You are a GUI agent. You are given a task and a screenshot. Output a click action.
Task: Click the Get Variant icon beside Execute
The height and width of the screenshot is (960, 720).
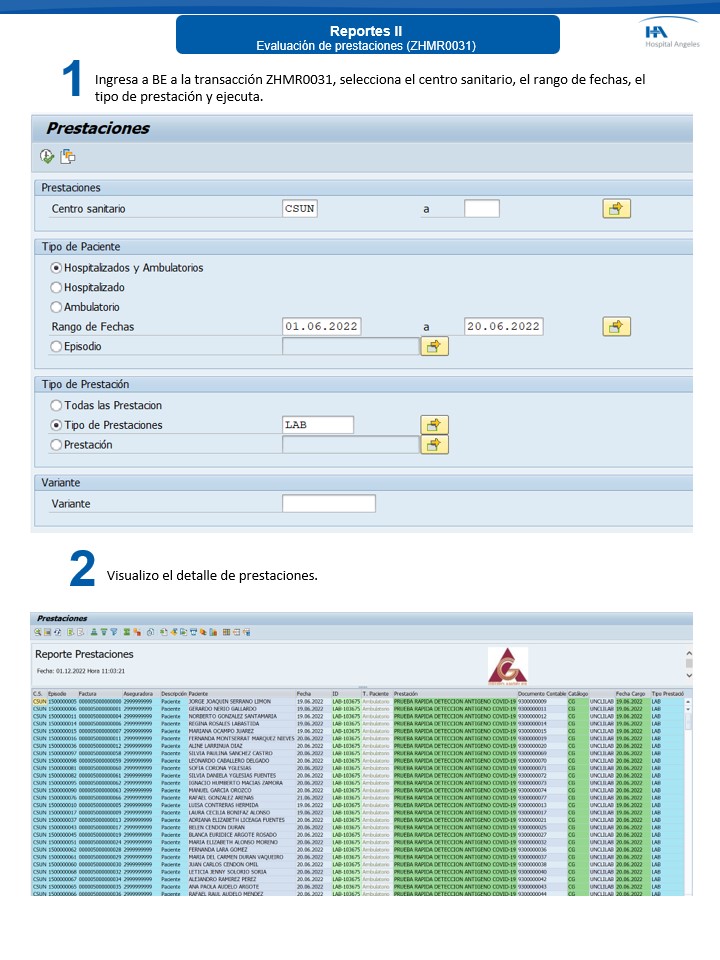[x=68, y=156]
